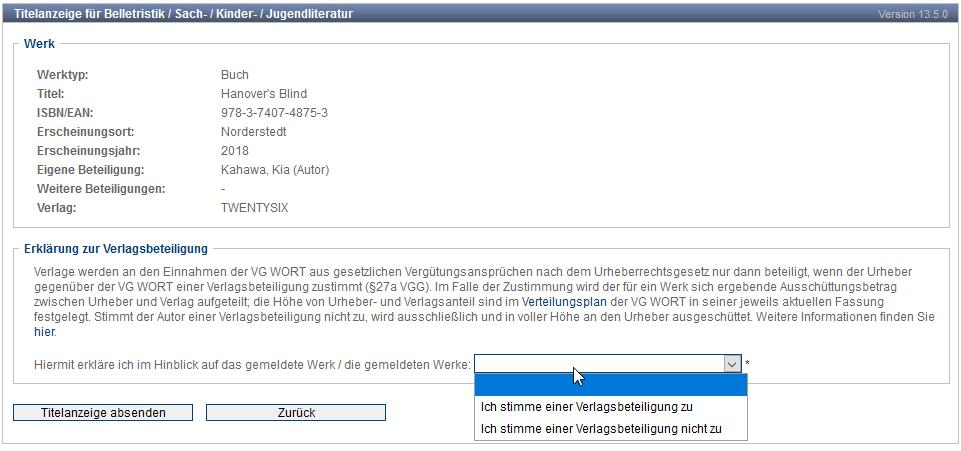The height and width of the screenshot is (451, 961).
Task: Click the 'Werk' section legend
Action: pyautogui.click(x=40, y=45)
